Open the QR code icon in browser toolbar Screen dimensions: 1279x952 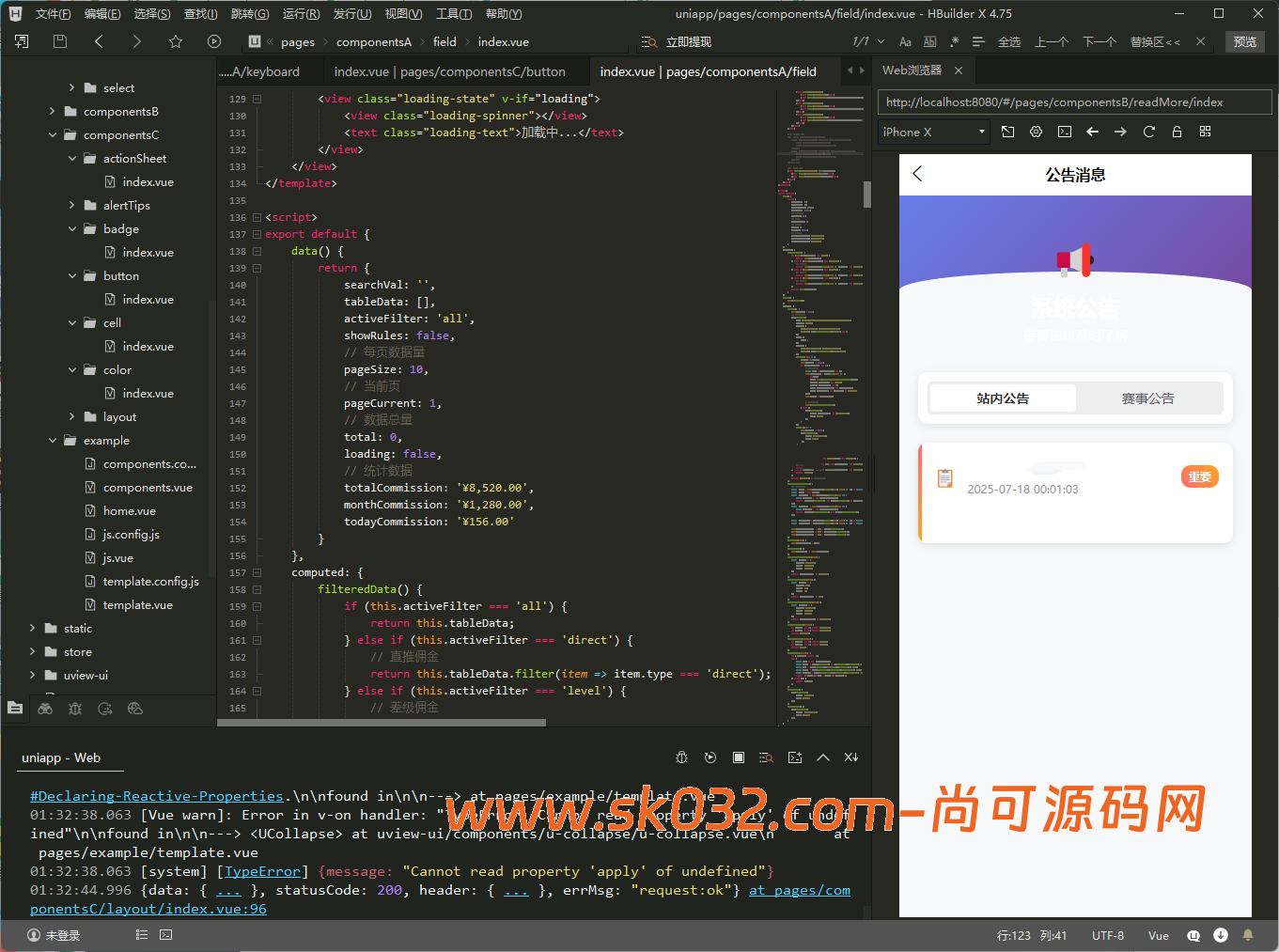tap(1205, 132)
